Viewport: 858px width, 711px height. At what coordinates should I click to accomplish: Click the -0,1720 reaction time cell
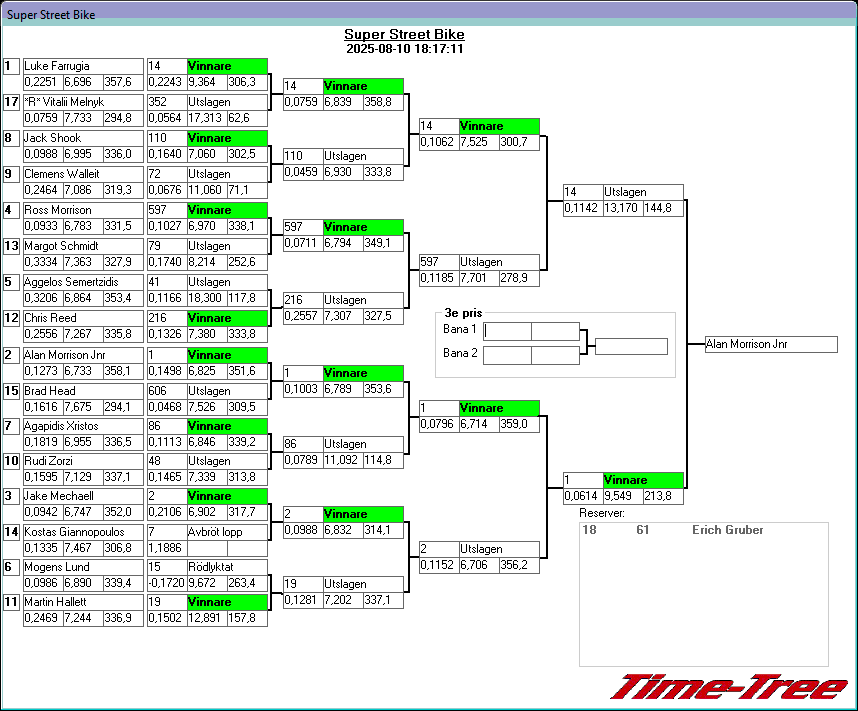(166, 583)
